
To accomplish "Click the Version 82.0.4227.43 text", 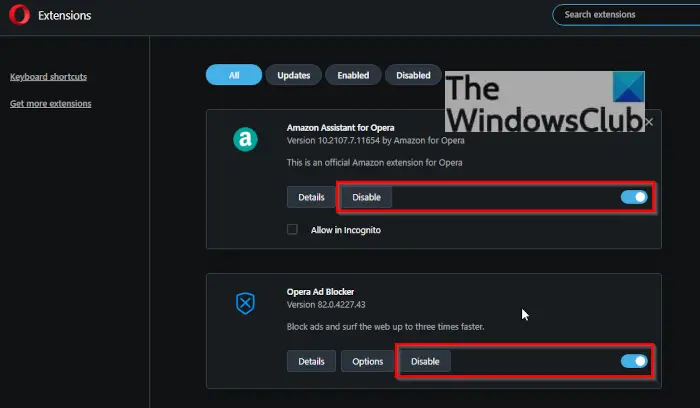I will click(x=326, y=304).
